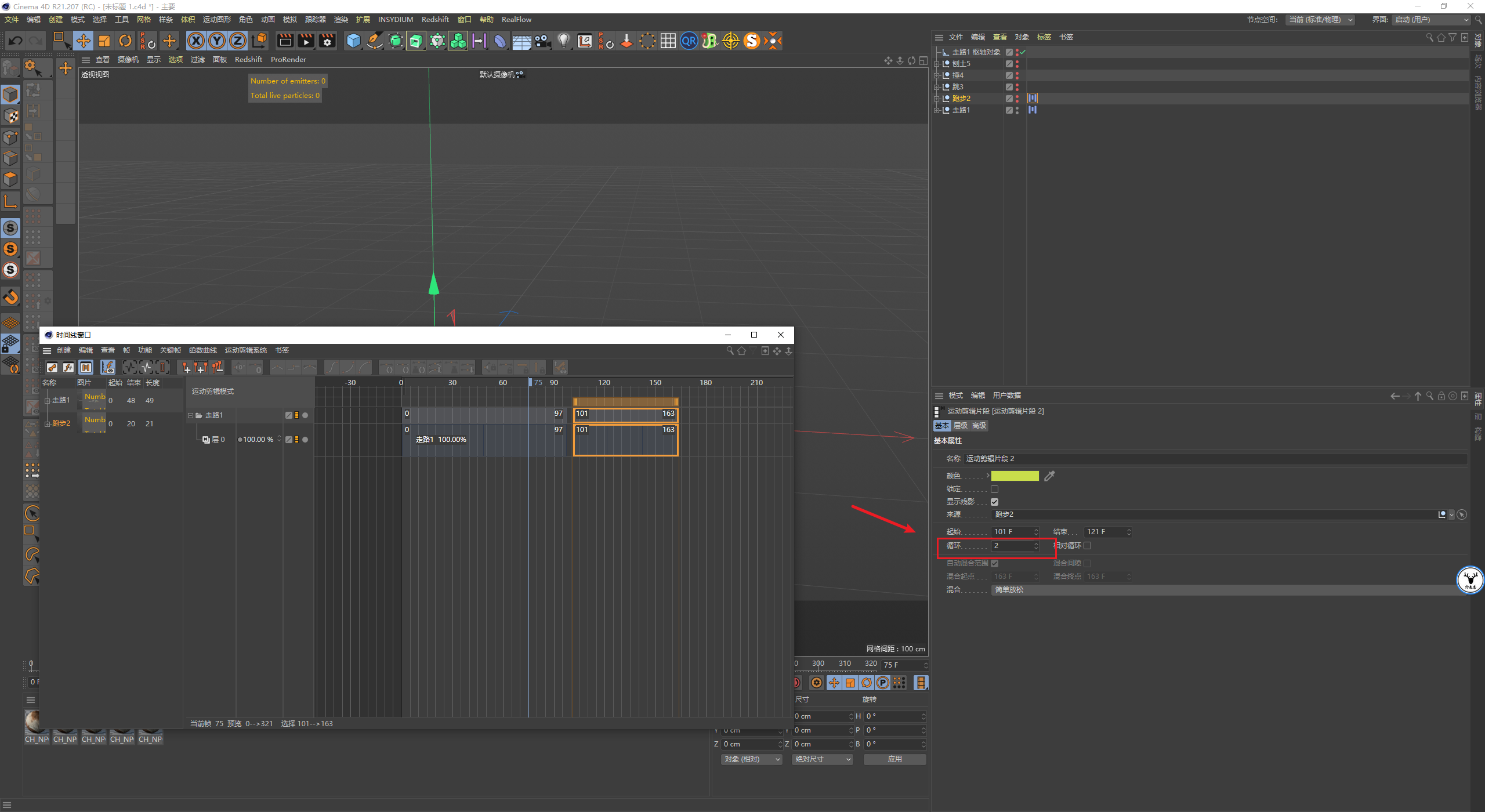Image resolution: width=1485 pixels, height=812 pixels.
Task: Click the Light bulb object icon
Action: pyautogui.click(x=563, y=41)
